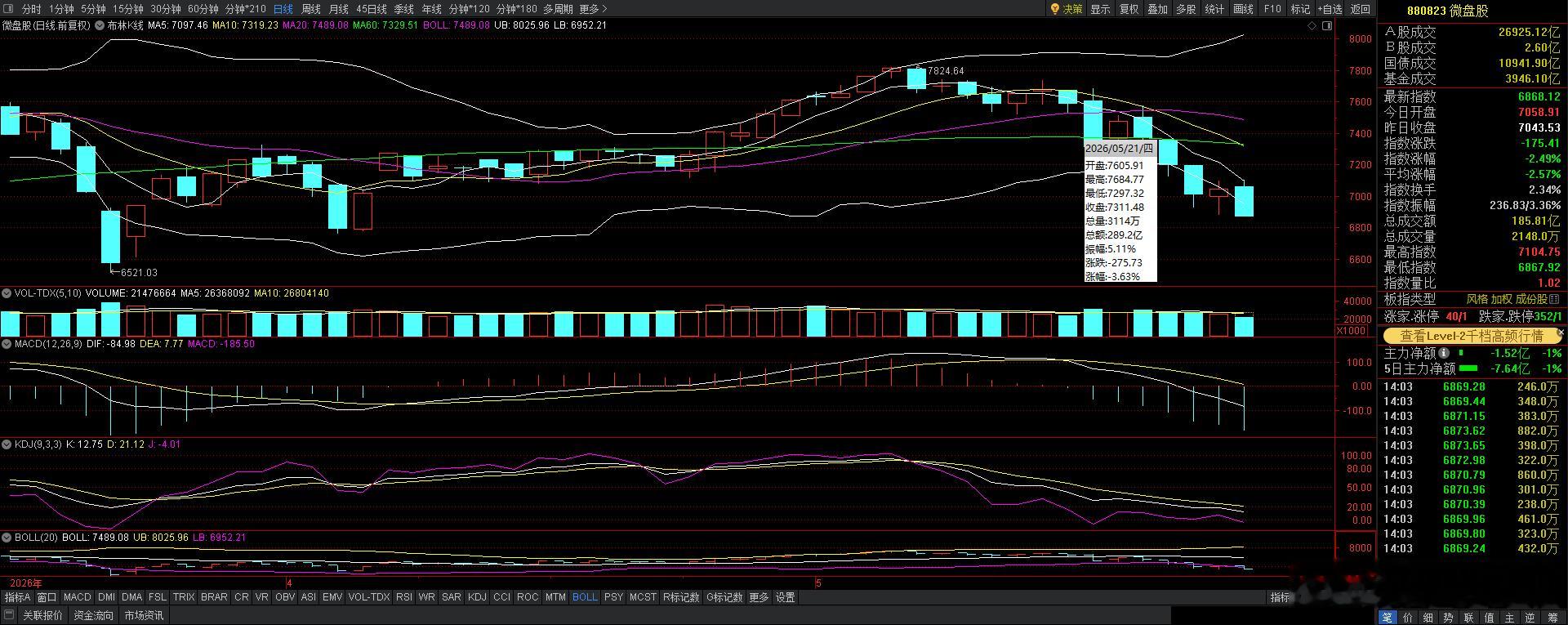Toggle the left sidebar panel icon
This screenshot has width=1568, height=625.
[9, 9]
